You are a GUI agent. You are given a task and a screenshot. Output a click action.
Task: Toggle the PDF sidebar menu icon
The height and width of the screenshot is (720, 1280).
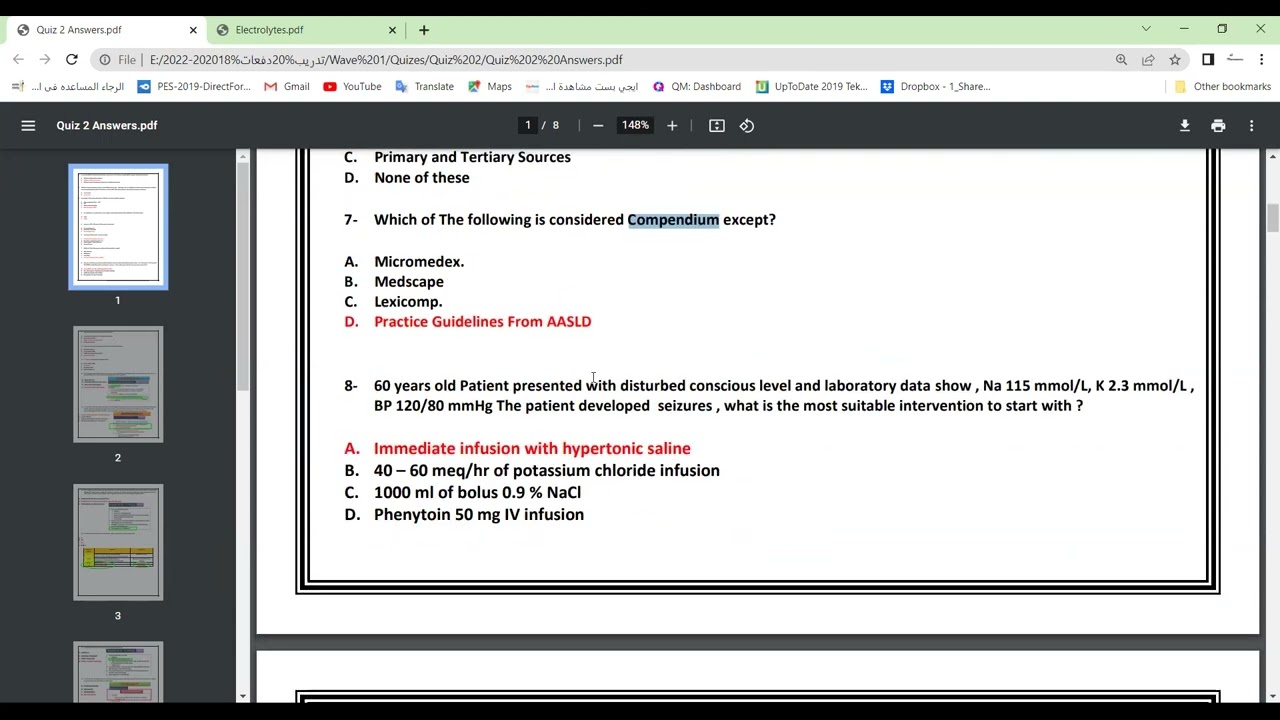[28, 125]
